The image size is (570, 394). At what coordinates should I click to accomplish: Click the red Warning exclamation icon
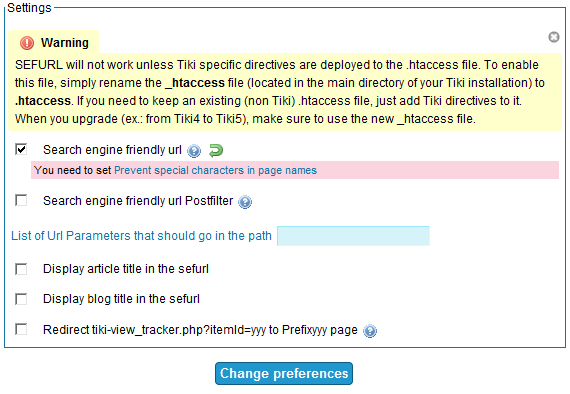pos(27,43)
